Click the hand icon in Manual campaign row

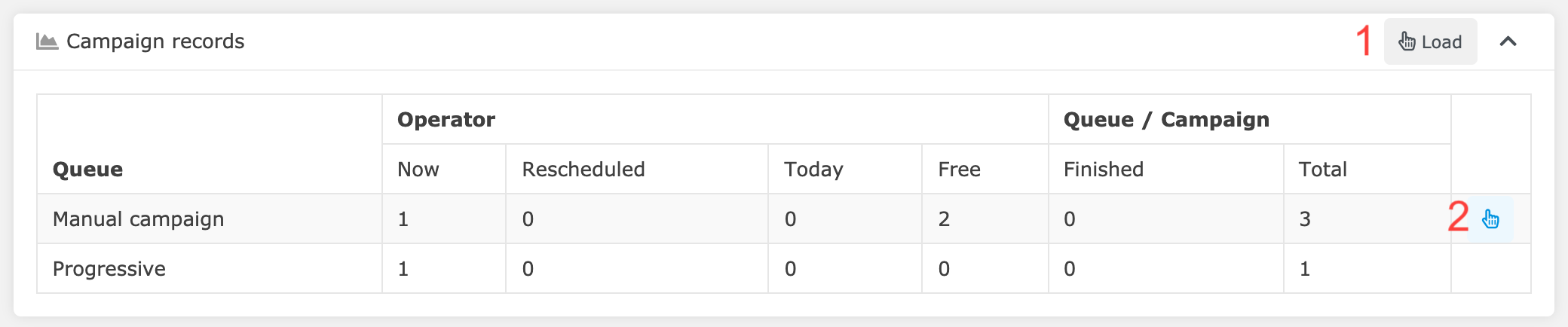(x=1490, y=219)
